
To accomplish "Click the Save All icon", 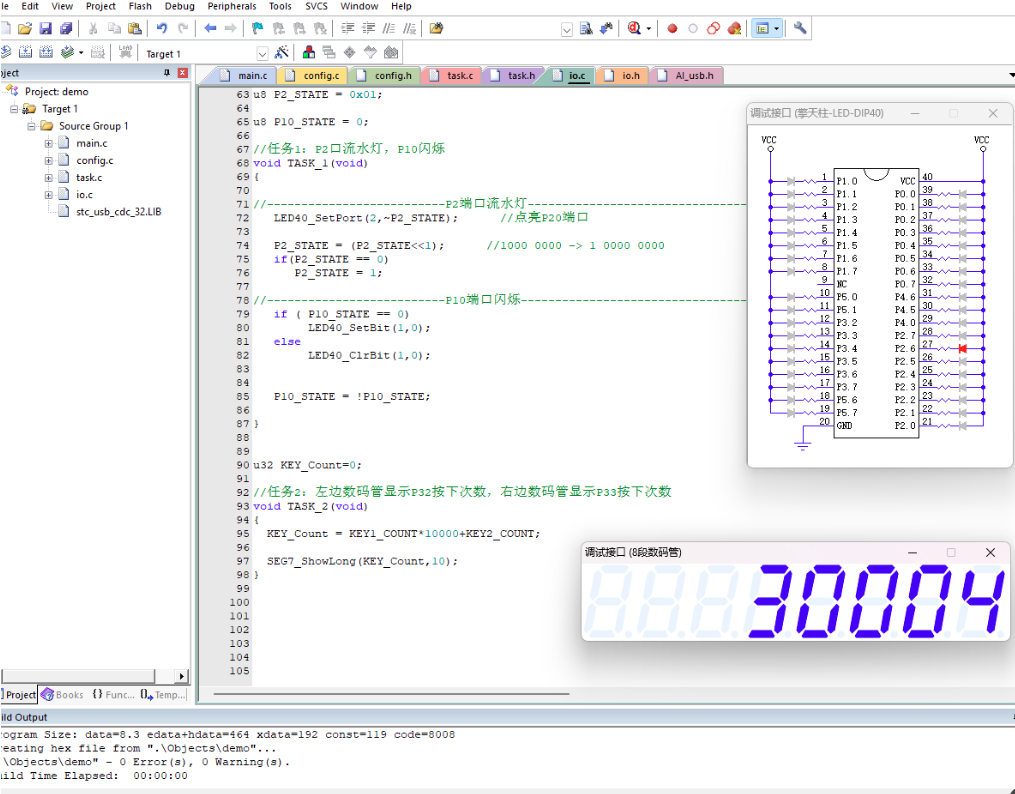I will coord(66,28).
